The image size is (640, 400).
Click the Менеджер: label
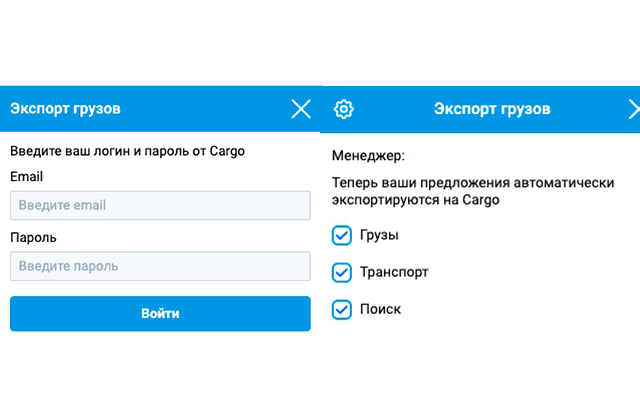[368, 156]
